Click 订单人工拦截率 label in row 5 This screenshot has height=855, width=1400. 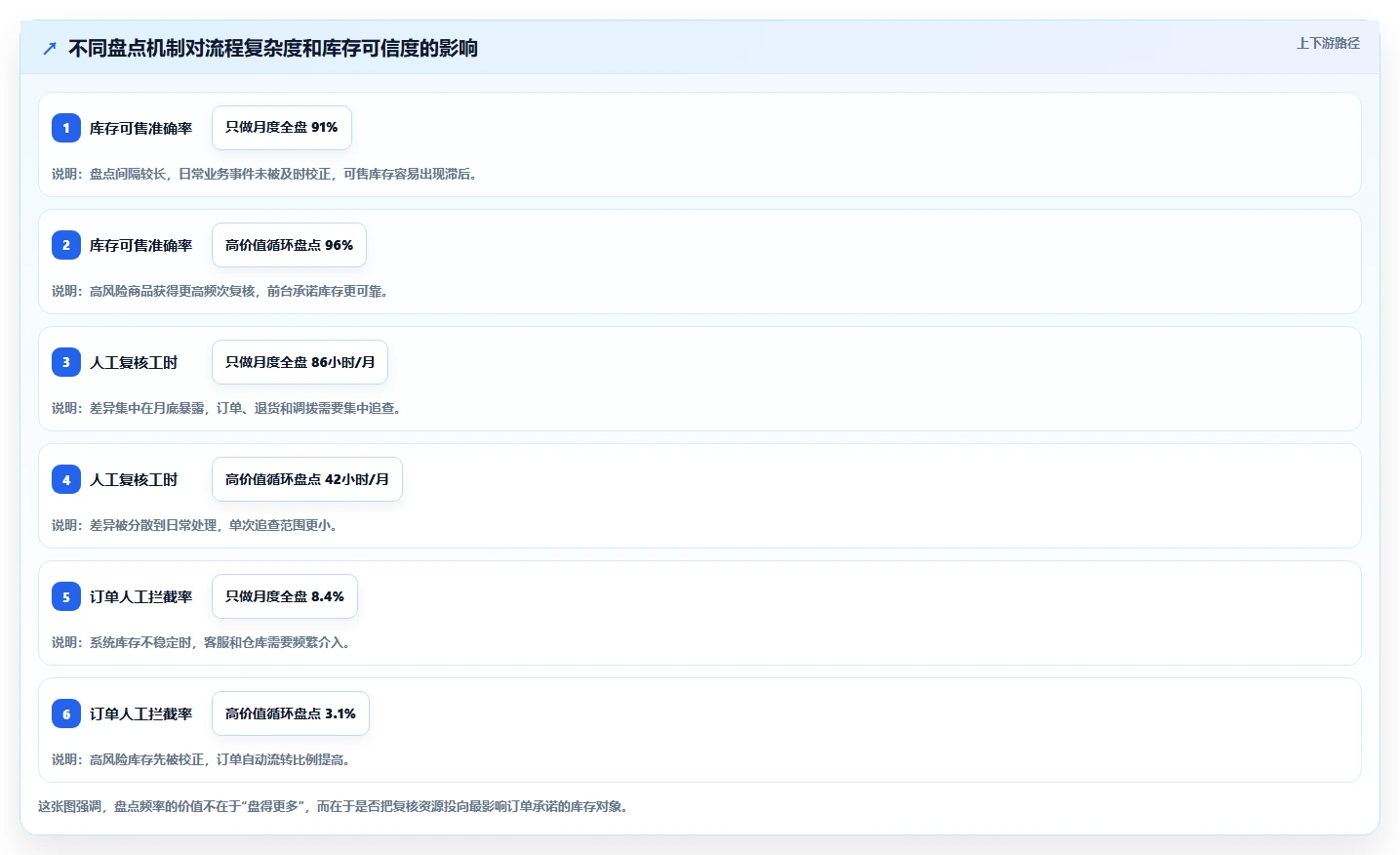[x=140, y=596]
